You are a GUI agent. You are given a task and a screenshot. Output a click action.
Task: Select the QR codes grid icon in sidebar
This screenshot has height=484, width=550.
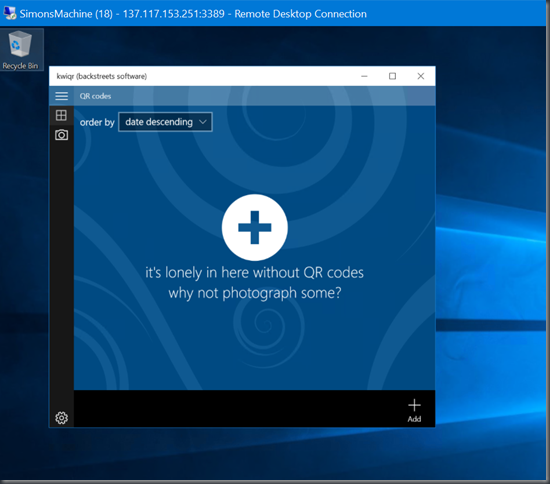click(x=61, y=115)
